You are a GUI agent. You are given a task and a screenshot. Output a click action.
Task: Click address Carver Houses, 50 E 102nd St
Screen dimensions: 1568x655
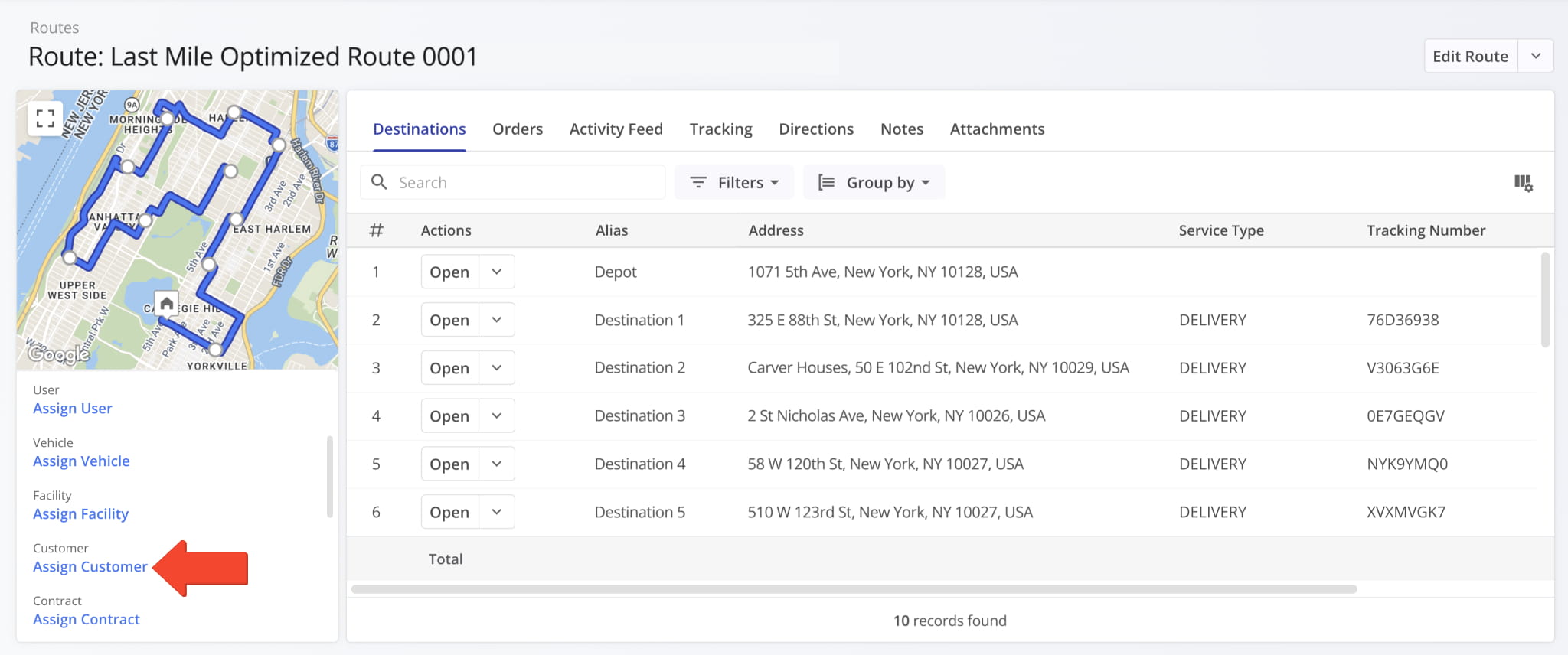[939, 368]
